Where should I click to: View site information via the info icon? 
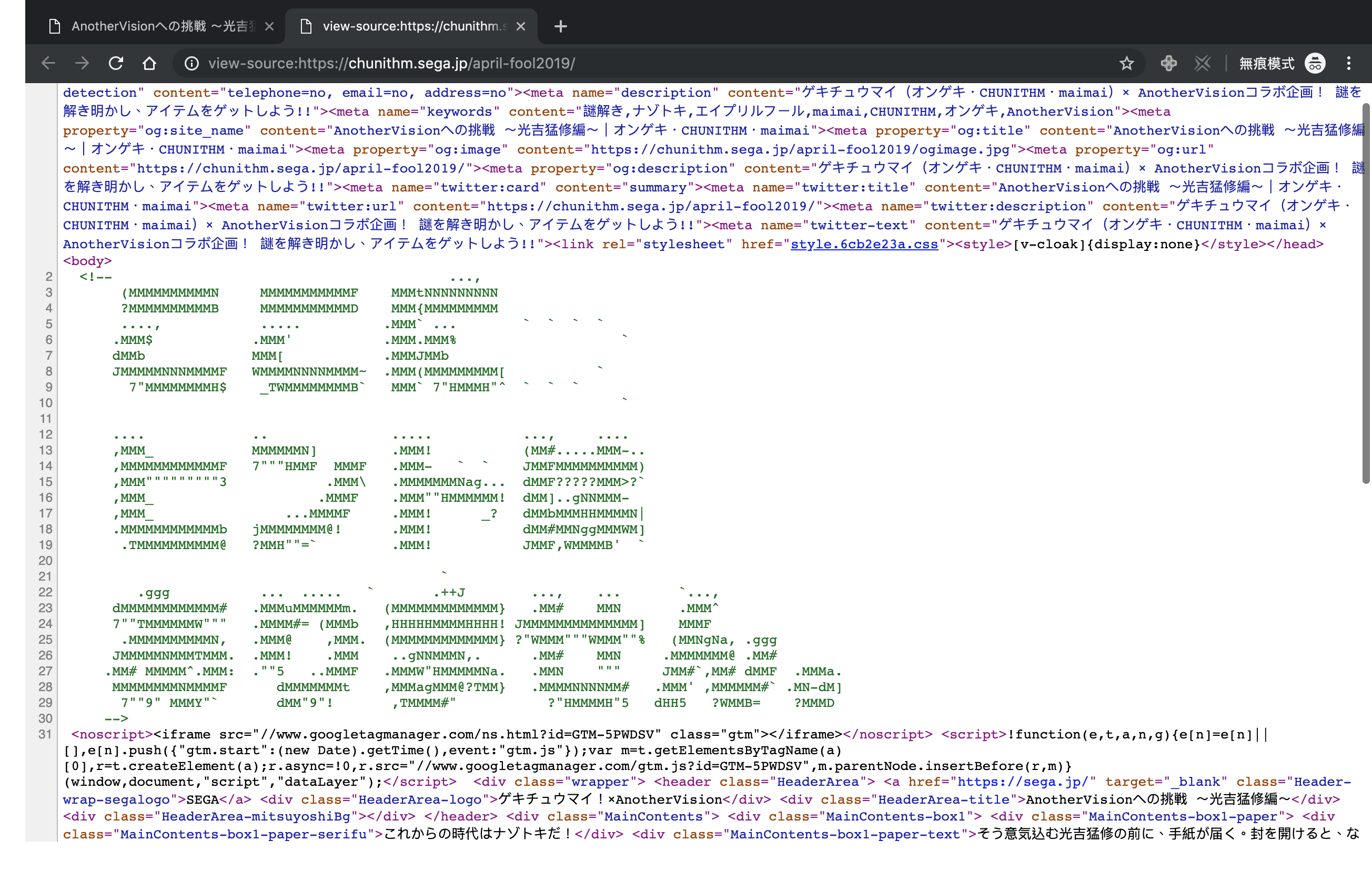(191, 63)
